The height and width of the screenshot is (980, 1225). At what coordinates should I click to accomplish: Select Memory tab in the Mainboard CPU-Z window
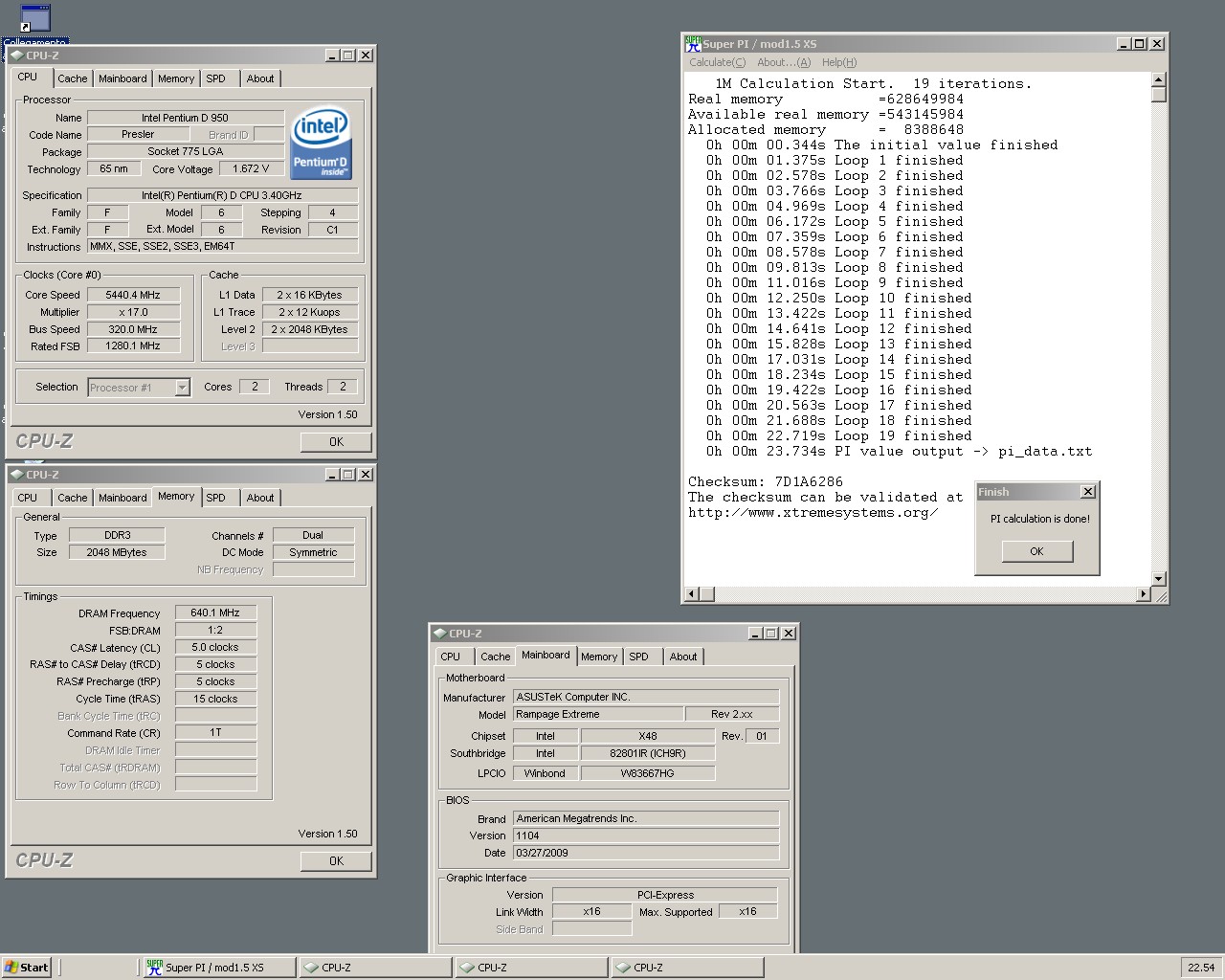point(599,657)
